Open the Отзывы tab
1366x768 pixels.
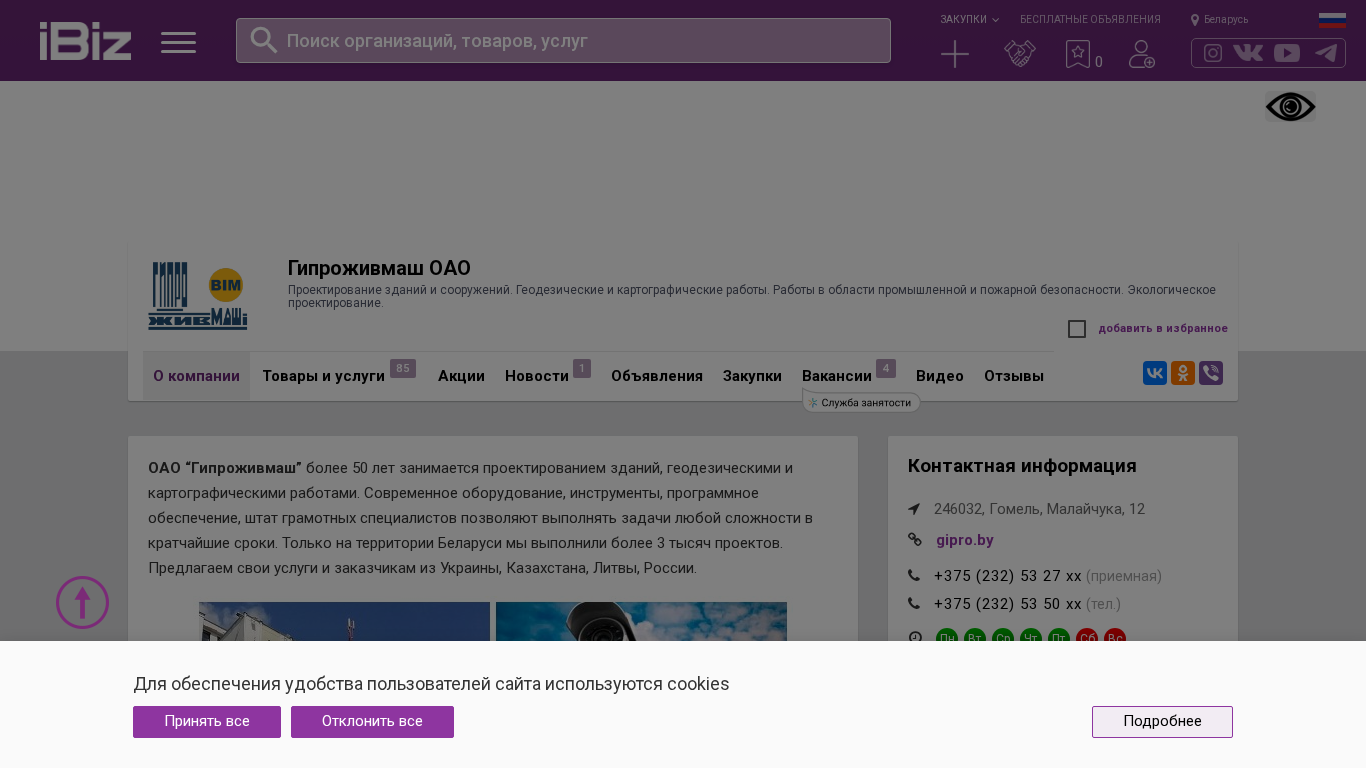click(x=1014, y=376)
